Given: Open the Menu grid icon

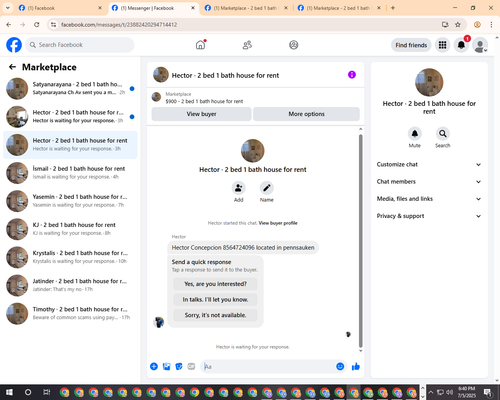Looking at the screenshot, I should (442, 45).
